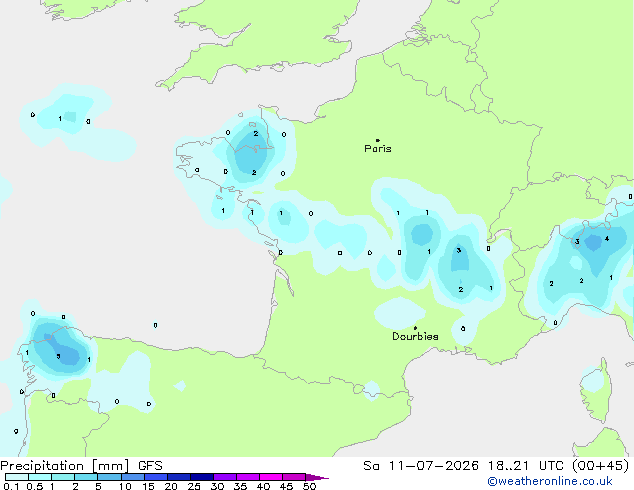Click the Paris location dot marker
This screenshot has width=634, height=490.
point(378,140)
